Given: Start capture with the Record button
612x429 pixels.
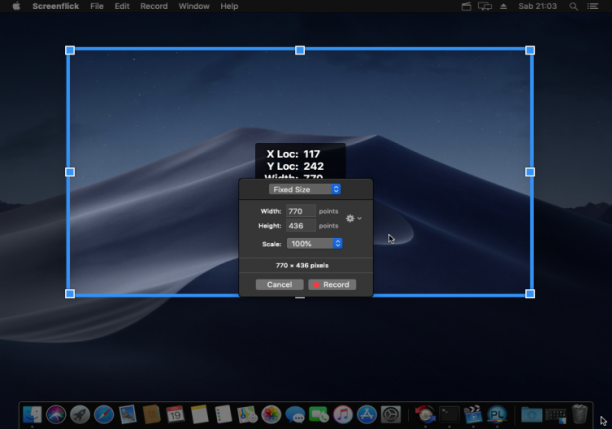Looking at the screenshot, I should [332, 285].
